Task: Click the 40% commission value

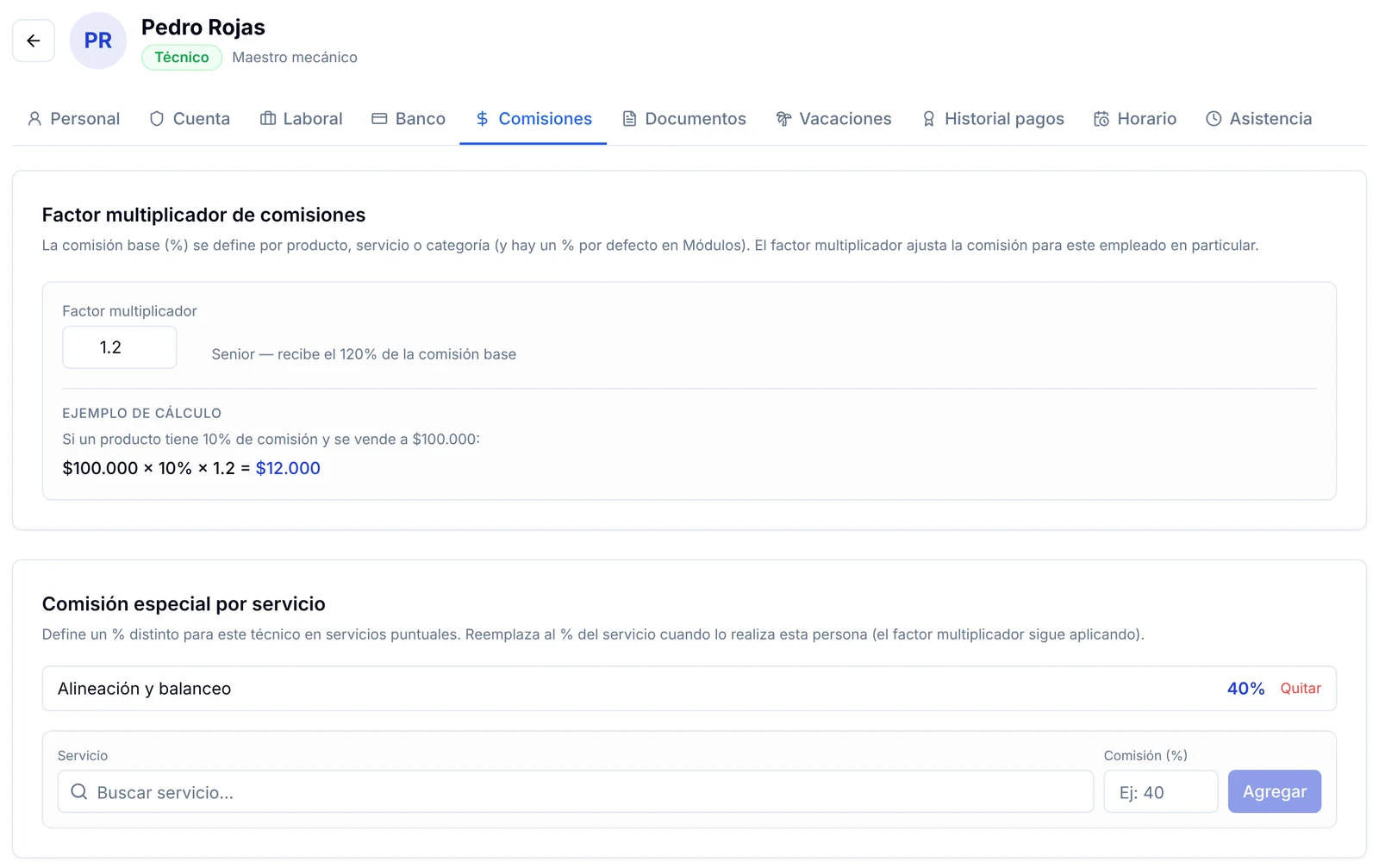Action: pyautogui.click(x=1245, y=689)
